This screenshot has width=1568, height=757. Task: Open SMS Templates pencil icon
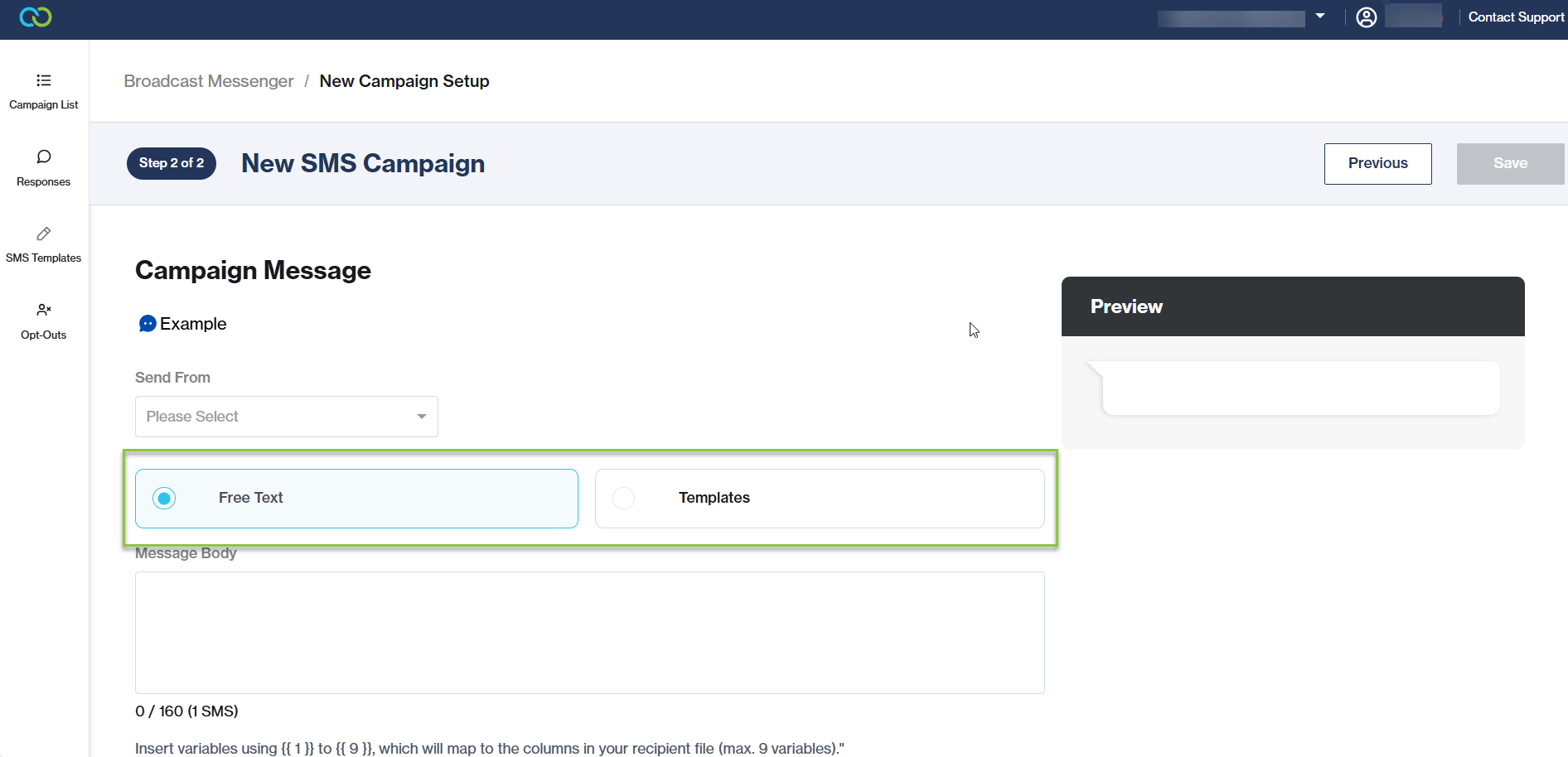pos(44,234)
